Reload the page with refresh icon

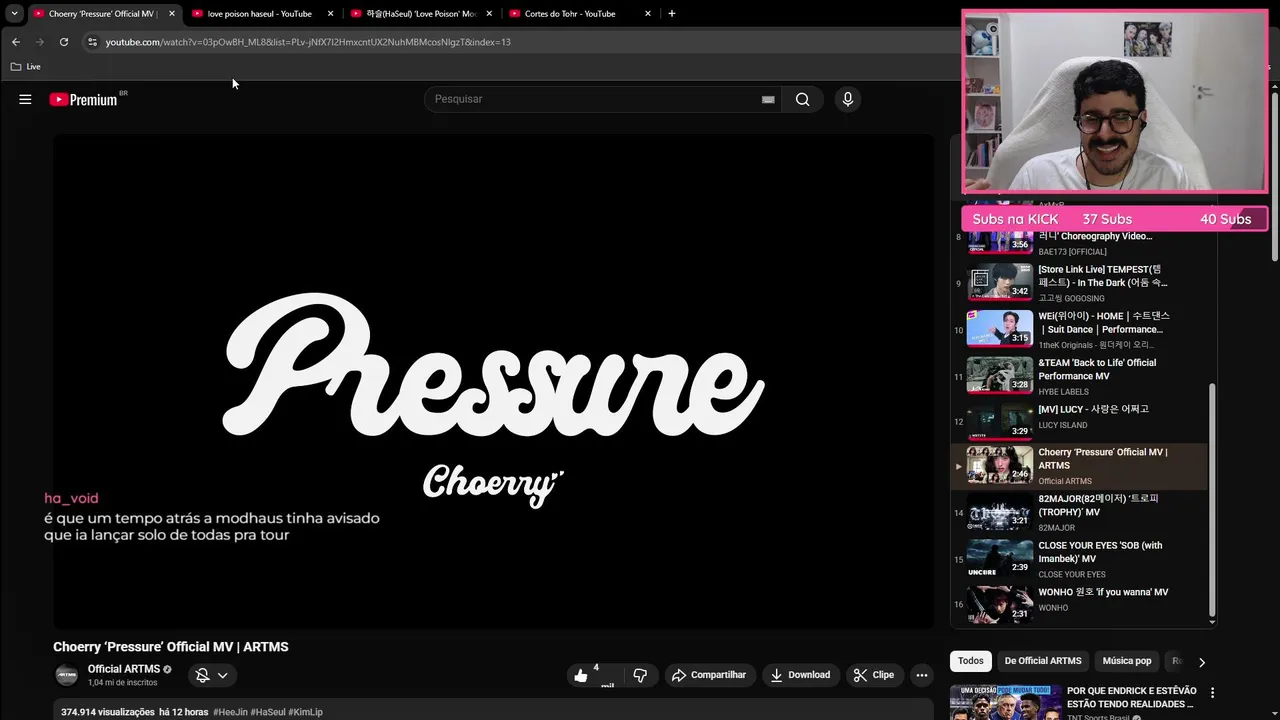pyautogui.click(x=64, y=42)
